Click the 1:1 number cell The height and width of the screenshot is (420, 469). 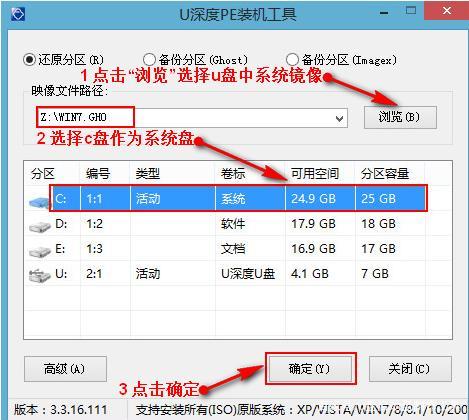tap(94, 199)
